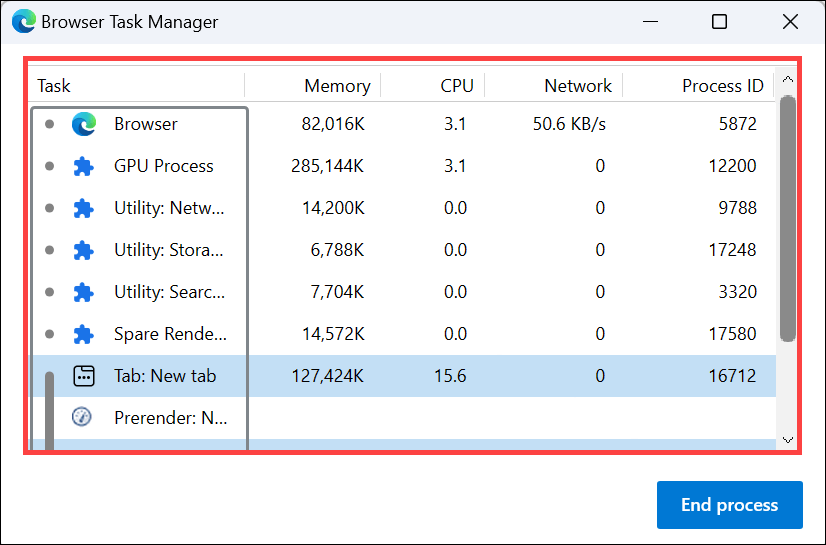Click the Tab: New tab page icon
Image resolution: width=826 pixels, height=545 pixels.
pos(84,376)
